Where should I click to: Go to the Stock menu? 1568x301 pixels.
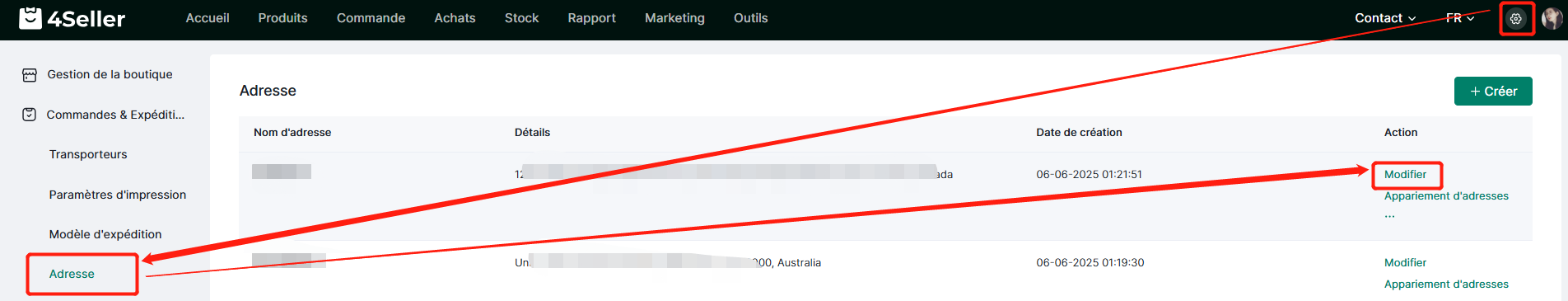(x=521, y=18)
